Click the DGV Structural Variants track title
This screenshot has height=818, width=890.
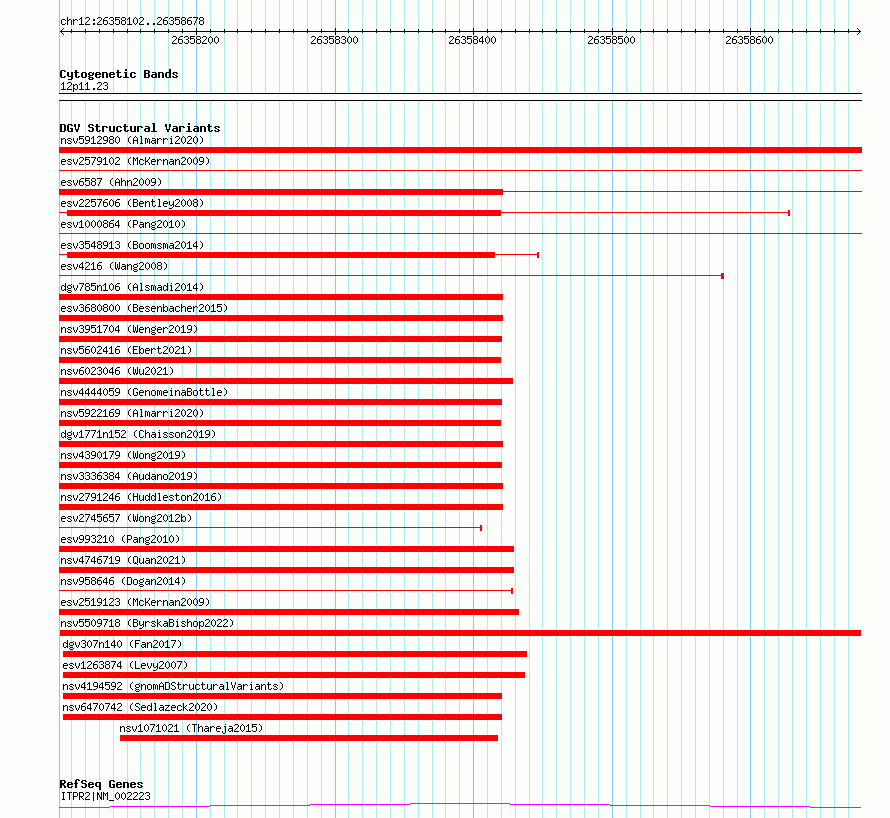[x=140, y=128]
